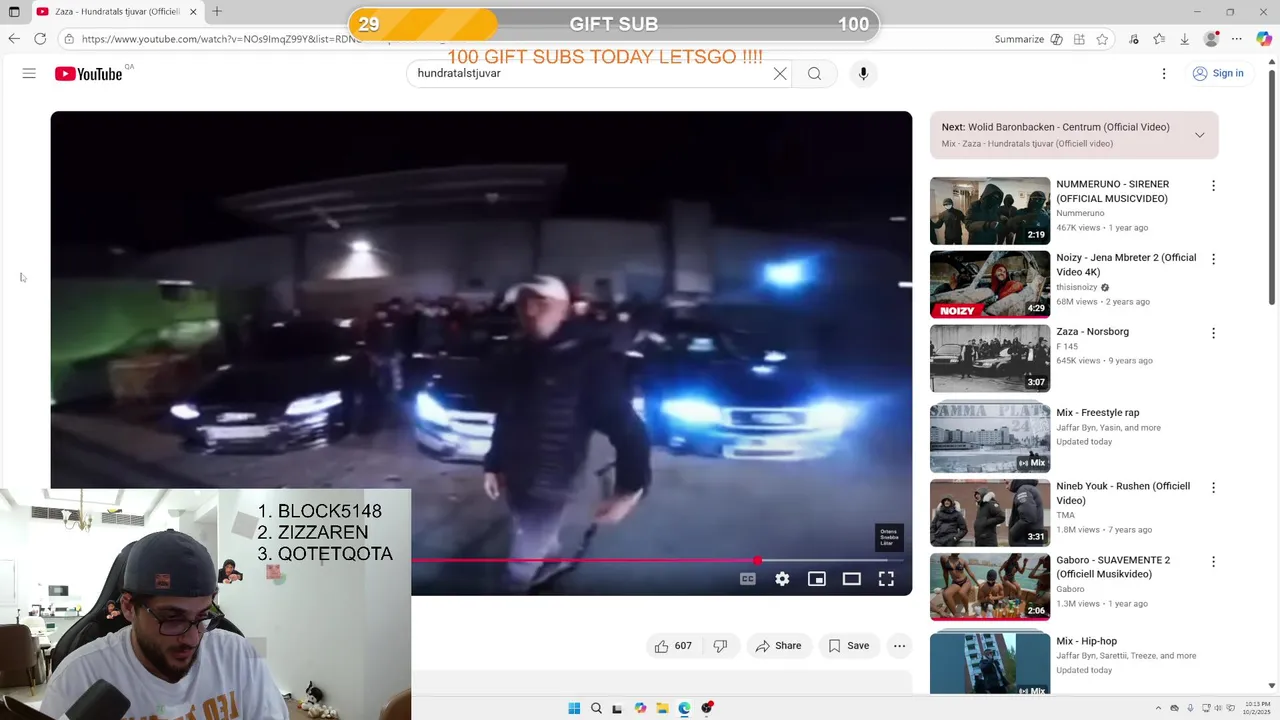Open the NUMMERUNO - SIRENER thumbnail
1280x720 pixels.
click(x=990, y=211)
